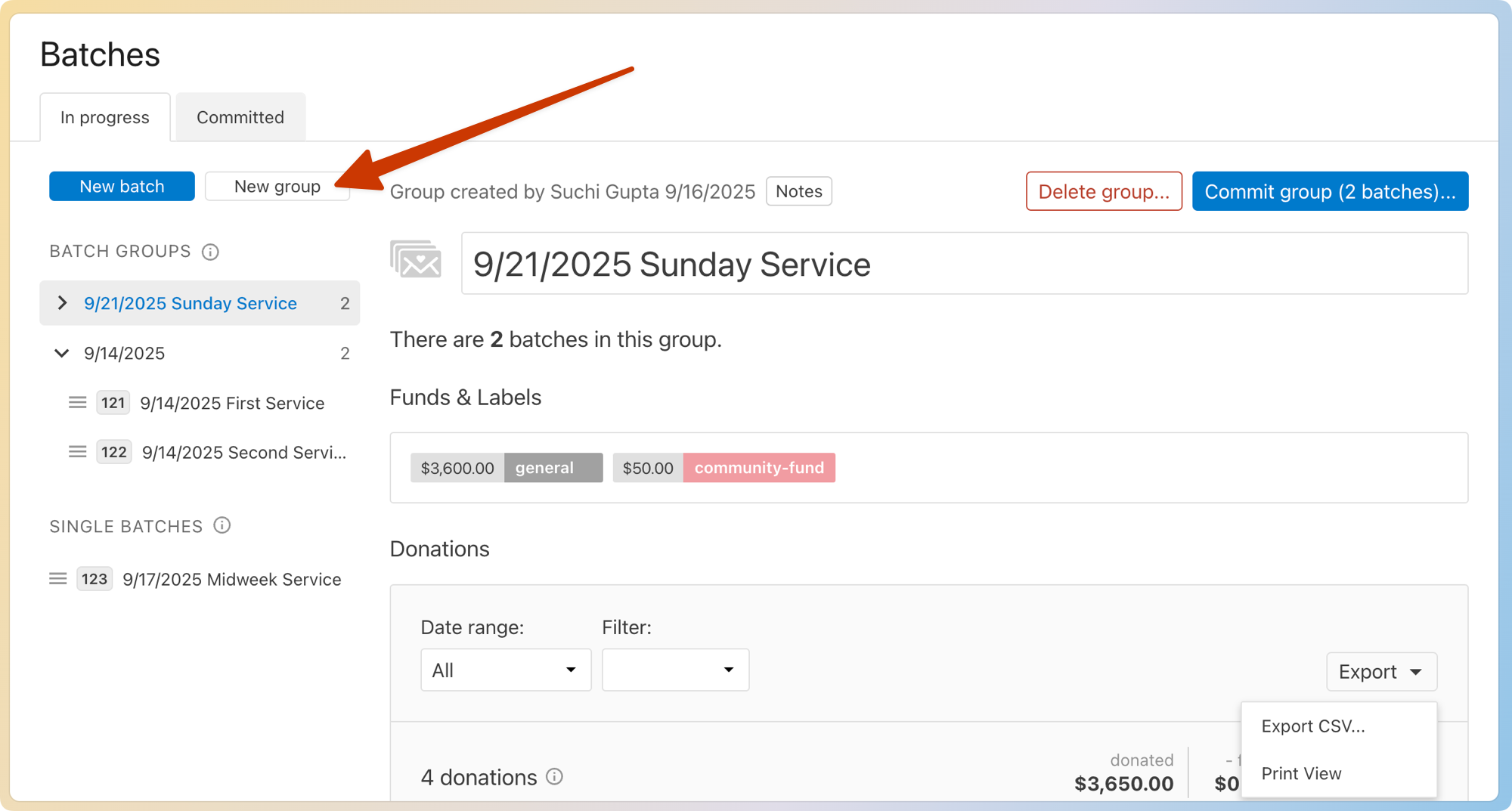This screenshot has width=1512, height=811.
Task: Click the info icon beside 4 donations
Action: (x=555, y=776)
